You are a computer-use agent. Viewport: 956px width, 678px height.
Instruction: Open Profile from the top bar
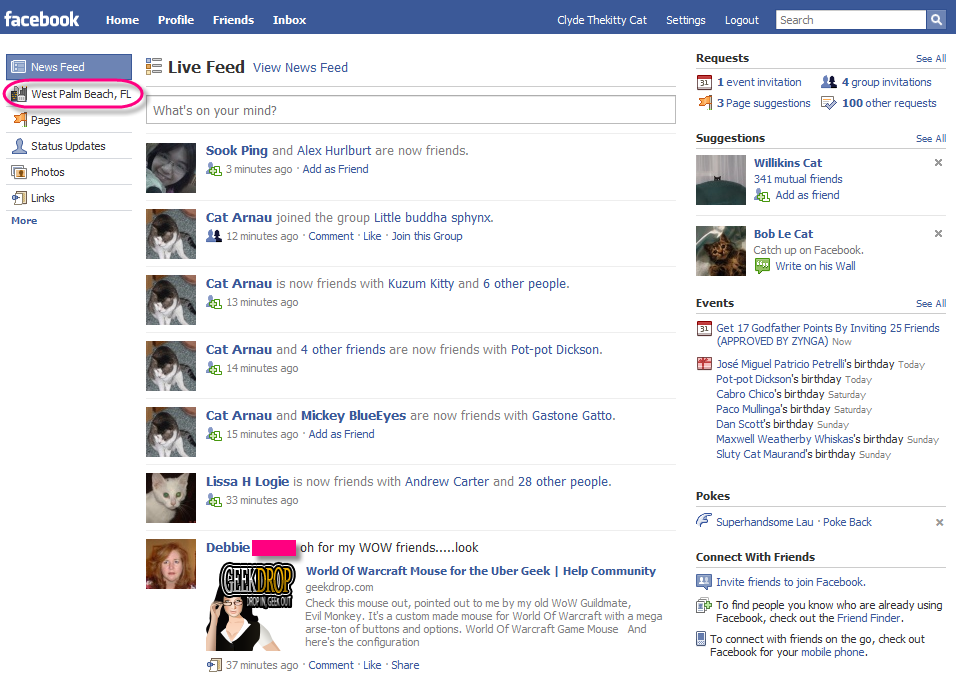tap(176, 20)
